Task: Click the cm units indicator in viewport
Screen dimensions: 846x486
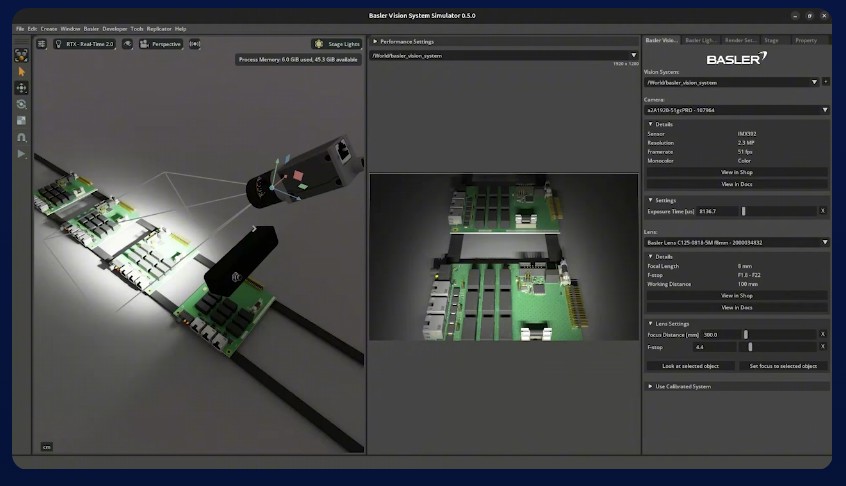Action: coord(46,447)
